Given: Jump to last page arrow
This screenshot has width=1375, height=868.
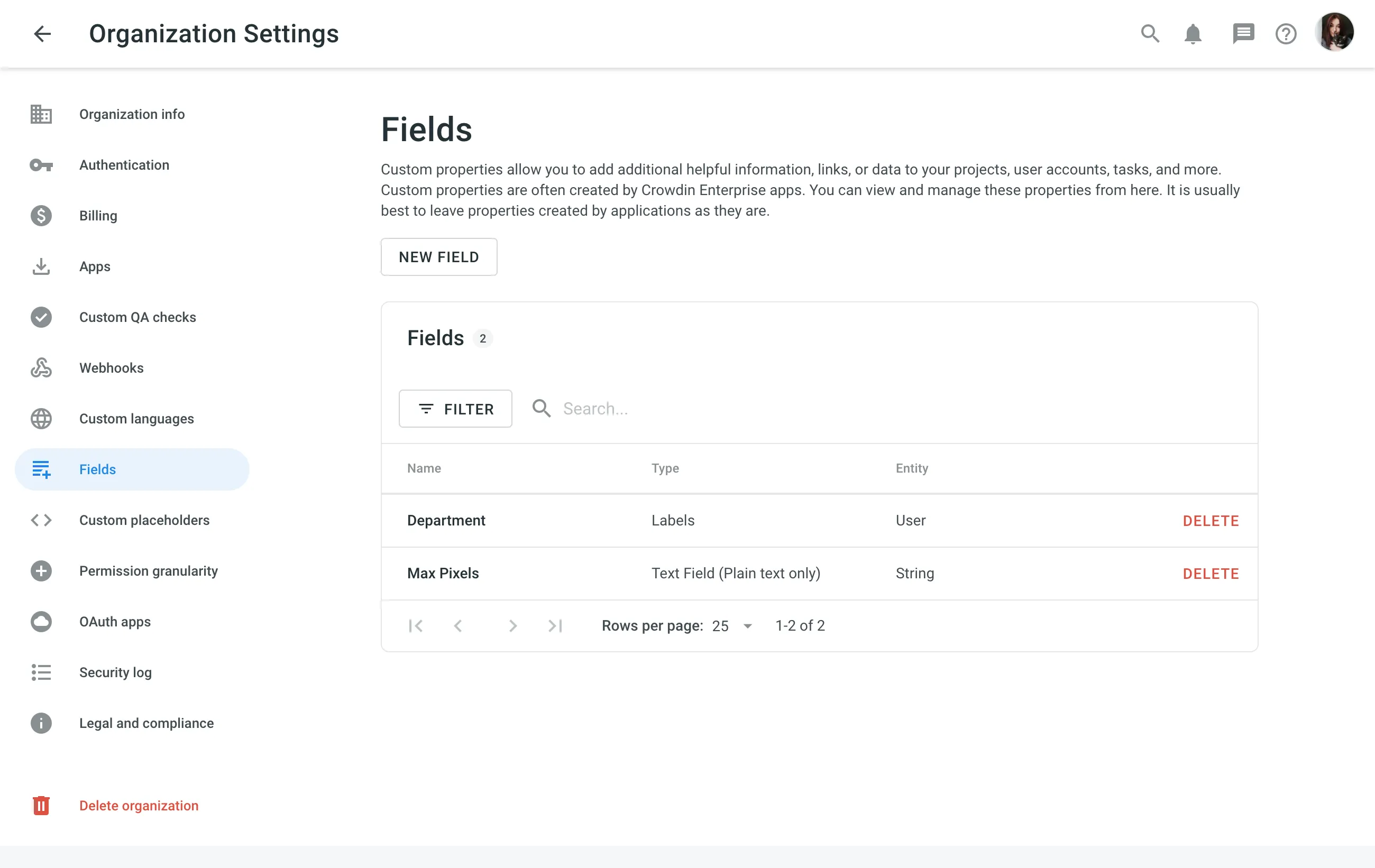Looking at the screenshot, I should coord(555,626).
